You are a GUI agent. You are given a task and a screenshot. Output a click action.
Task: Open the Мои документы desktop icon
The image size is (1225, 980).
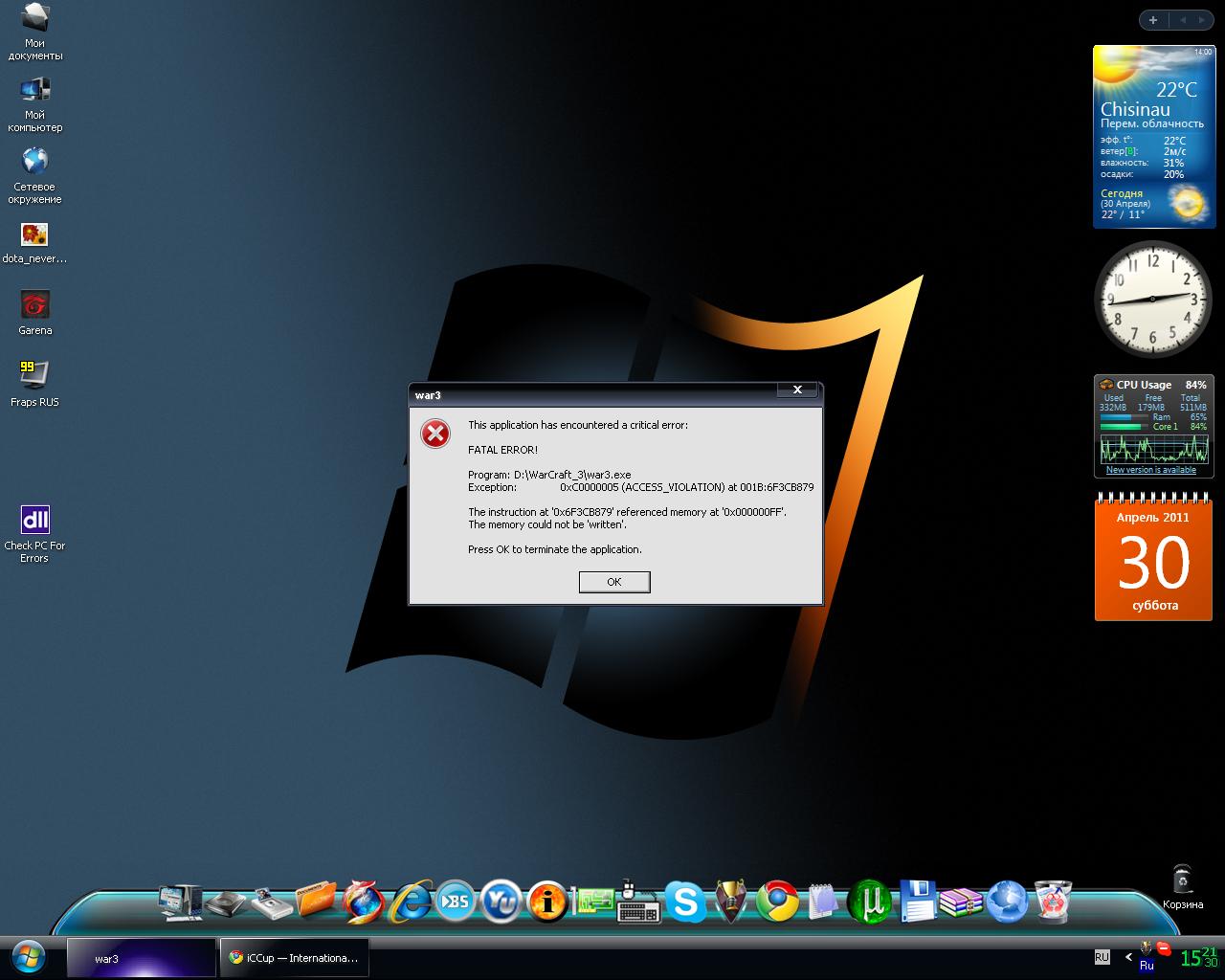pyautogui.click(x=35, y=32)
